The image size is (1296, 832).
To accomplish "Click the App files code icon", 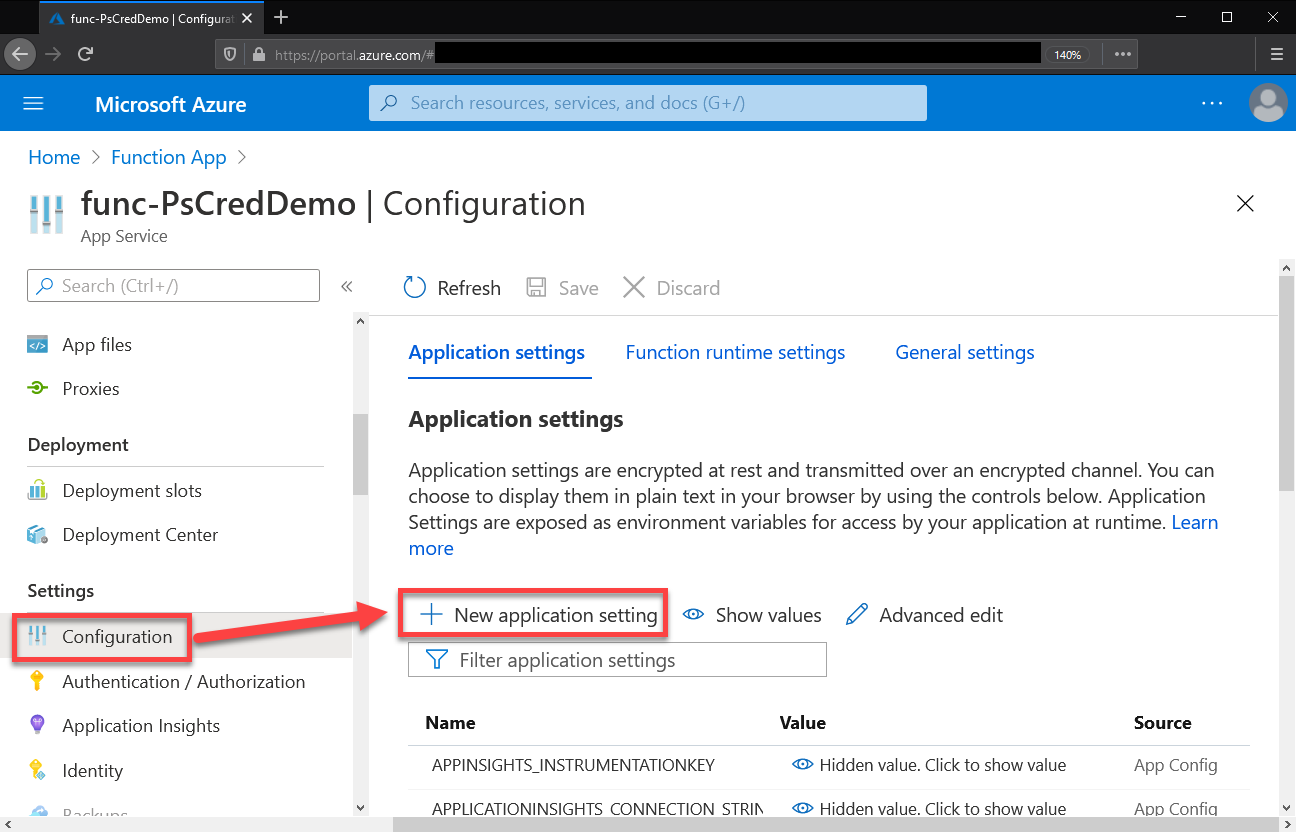I will (x=38, y=345).
